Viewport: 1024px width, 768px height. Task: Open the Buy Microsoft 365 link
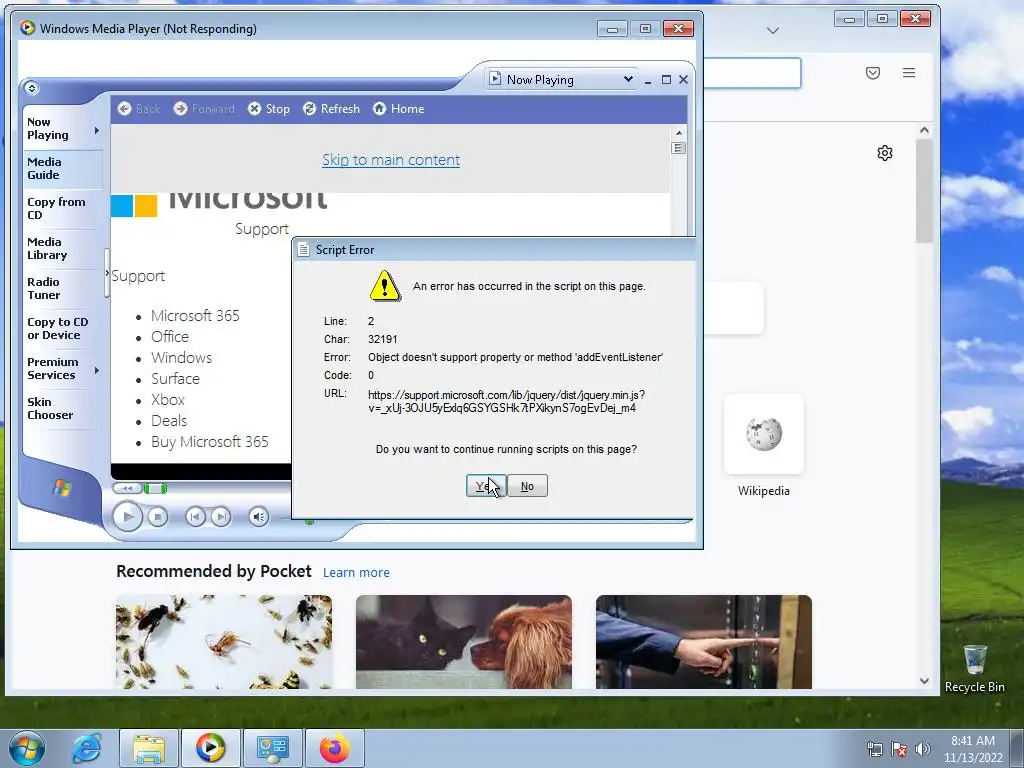210,441
